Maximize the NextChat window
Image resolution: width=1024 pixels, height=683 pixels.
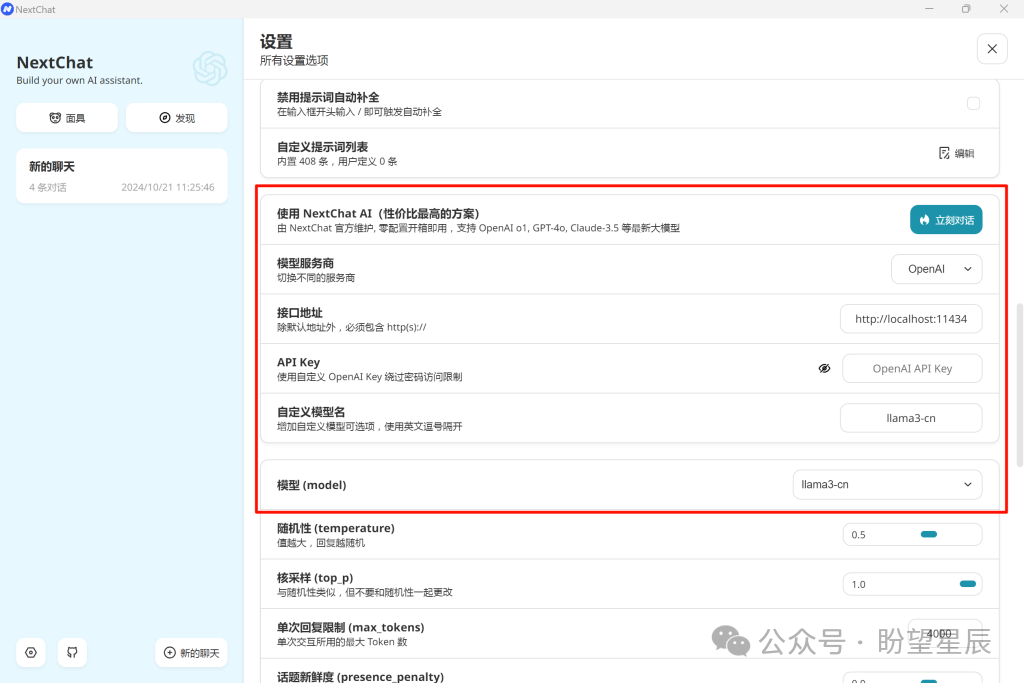tap(966, 8)
